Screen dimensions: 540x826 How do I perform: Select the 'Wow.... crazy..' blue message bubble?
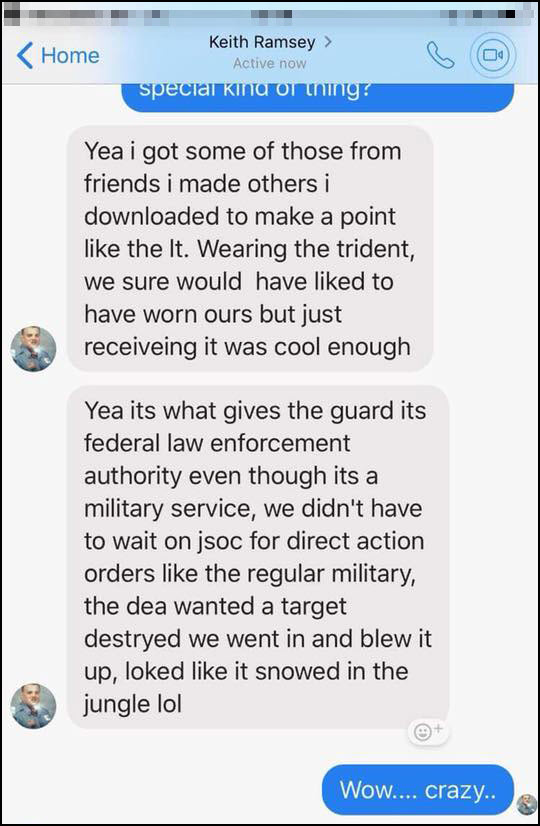[417, 790]
